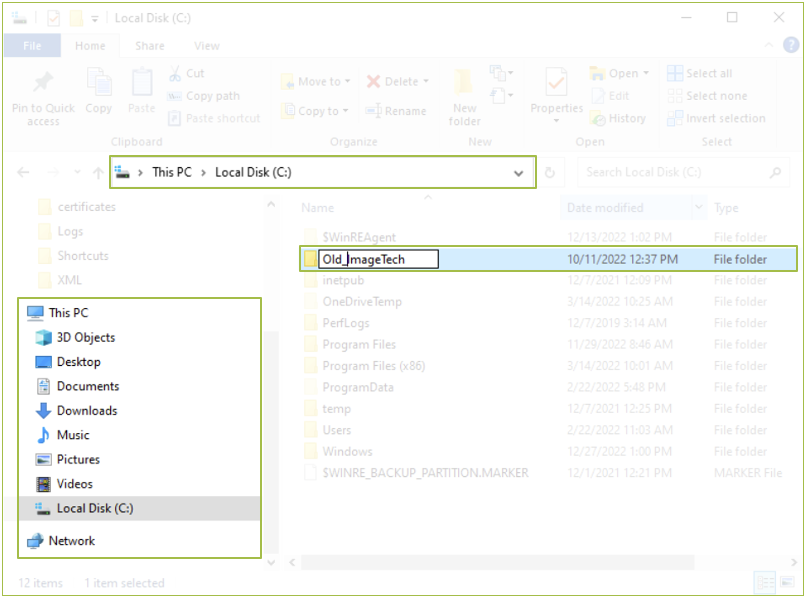Click the Old_ImageTech rename text box
The width and height of the screenshot is (807, 598).
(378, 260)
